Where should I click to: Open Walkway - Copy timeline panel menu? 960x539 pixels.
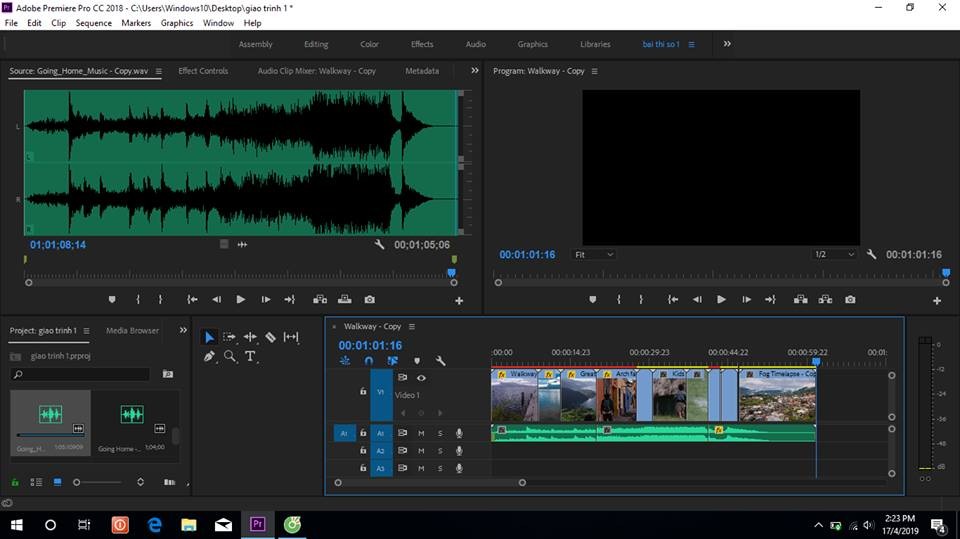point(412,326)
